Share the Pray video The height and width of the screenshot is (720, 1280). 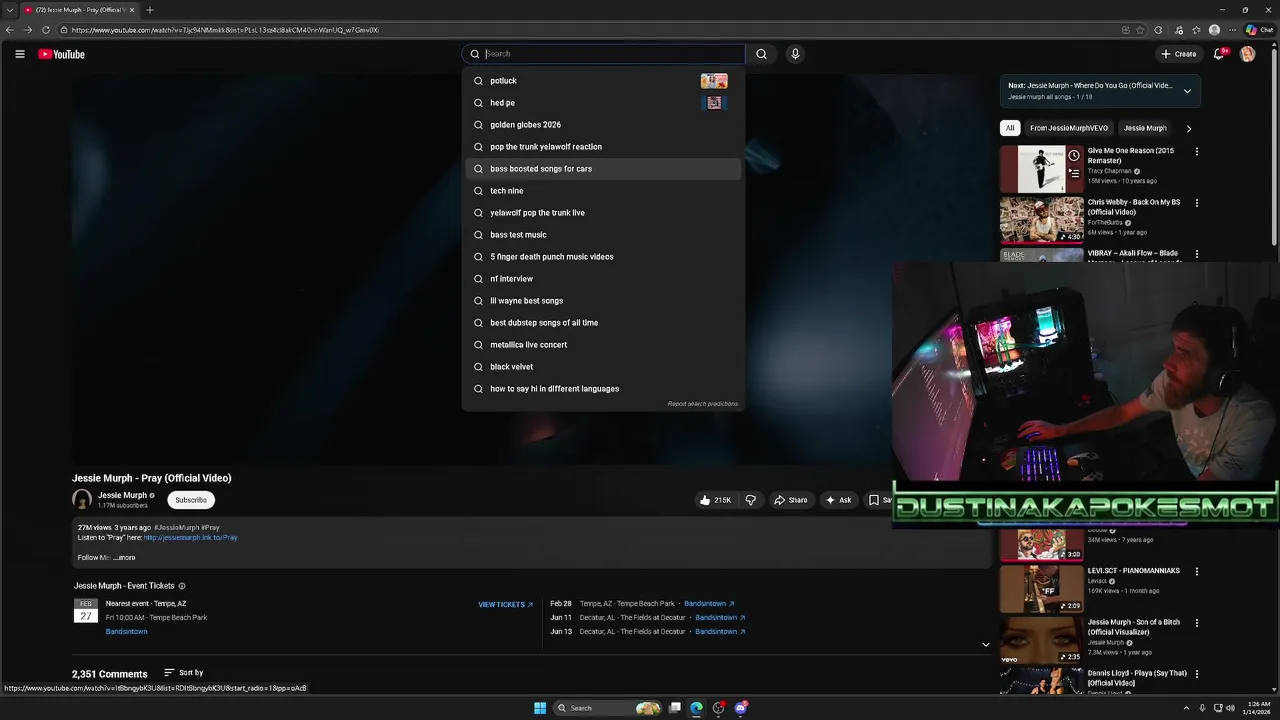pos(790,500)
